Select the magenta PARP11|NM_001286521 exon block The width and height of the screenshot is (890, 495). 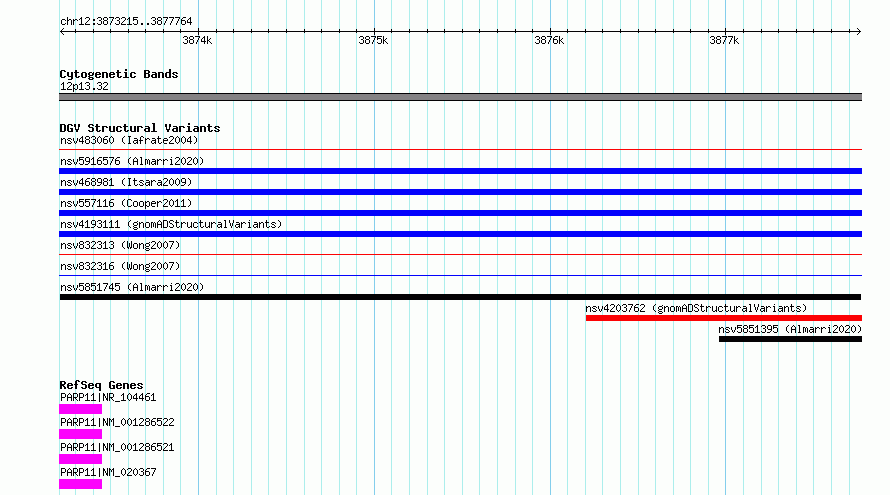81,459
